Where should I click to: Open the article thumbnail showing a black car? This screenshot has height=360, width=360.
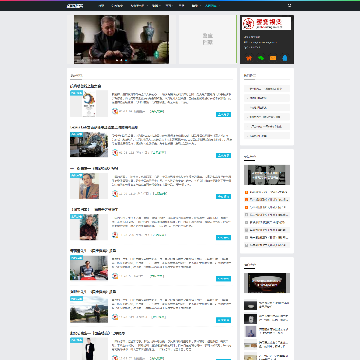(x=89, y=144)
